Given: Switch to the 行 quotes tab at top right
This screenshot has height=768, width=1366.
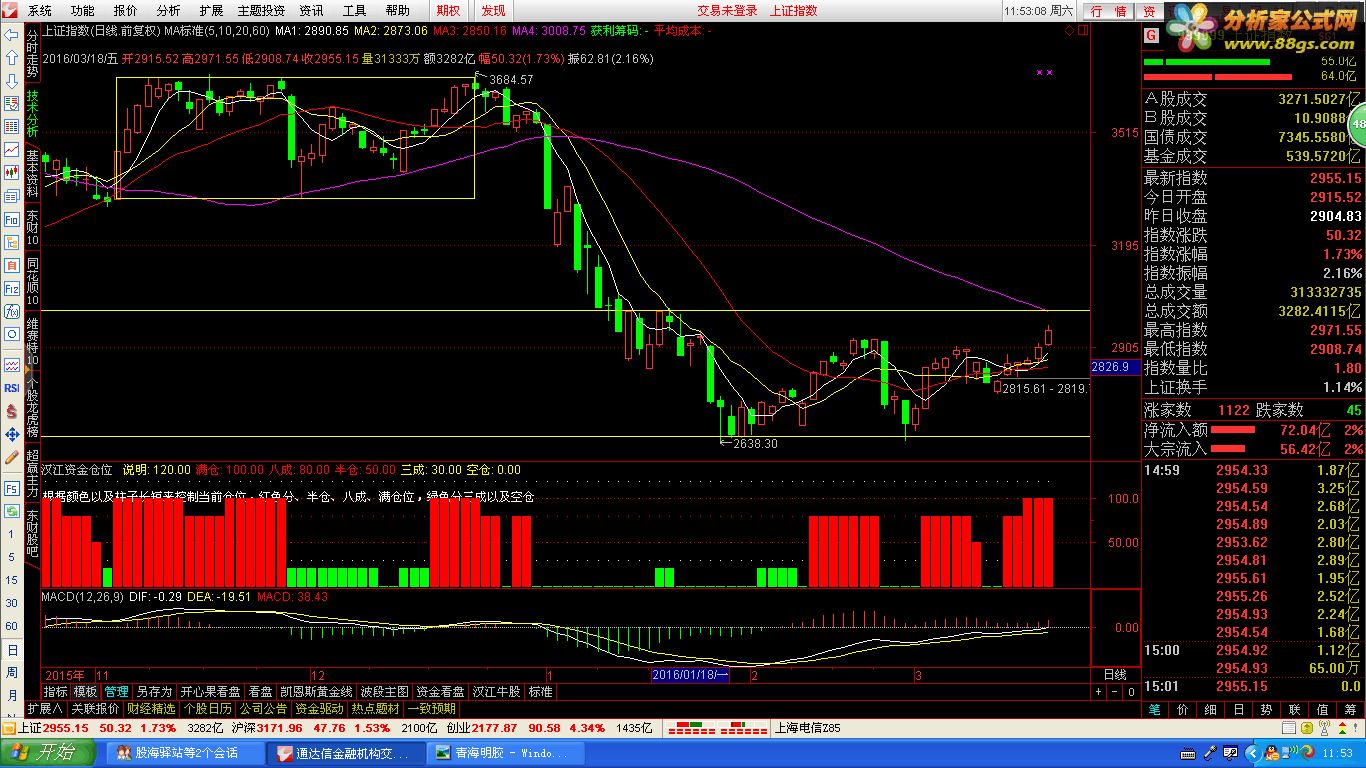Looking at the screenshot, I should click(x=1097, y=11).
